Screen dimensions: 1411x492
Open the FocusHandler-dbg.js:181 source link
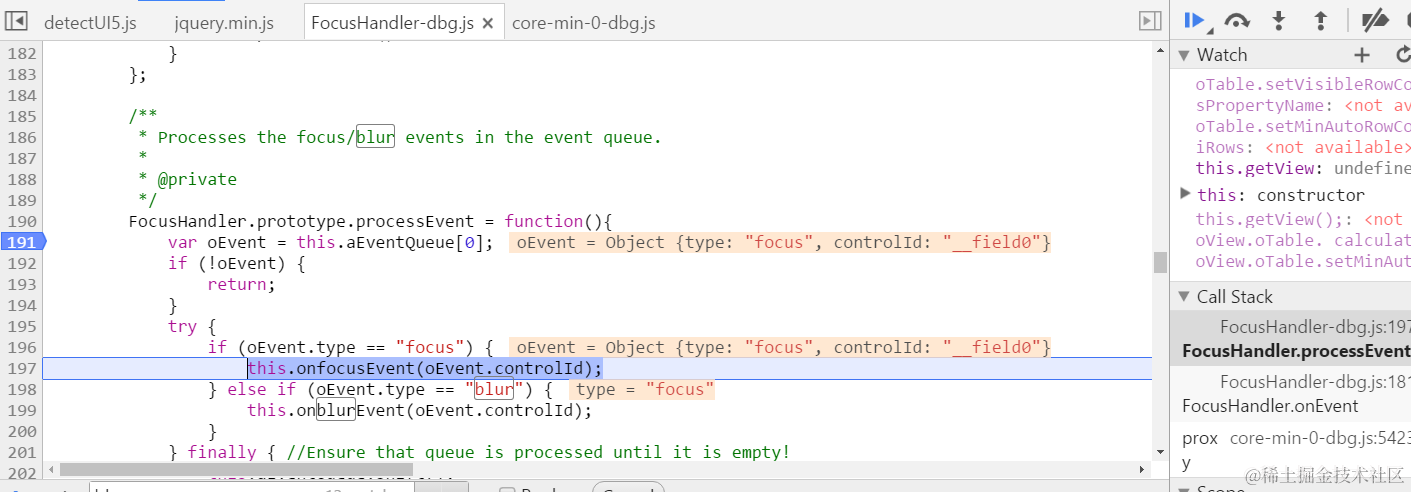[x=1315, y=381]
